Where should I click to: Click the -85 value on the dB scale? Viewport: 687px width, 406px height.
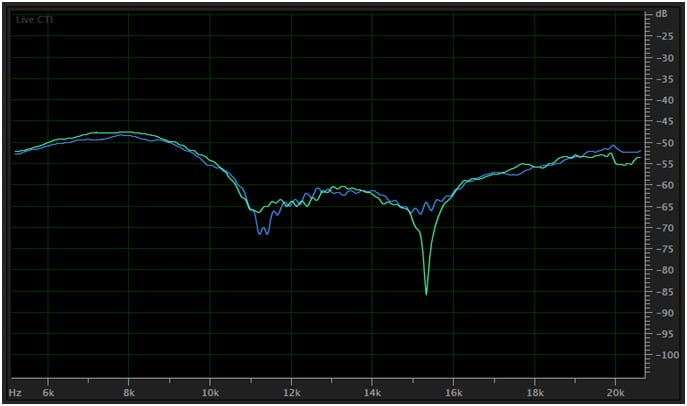661,291
